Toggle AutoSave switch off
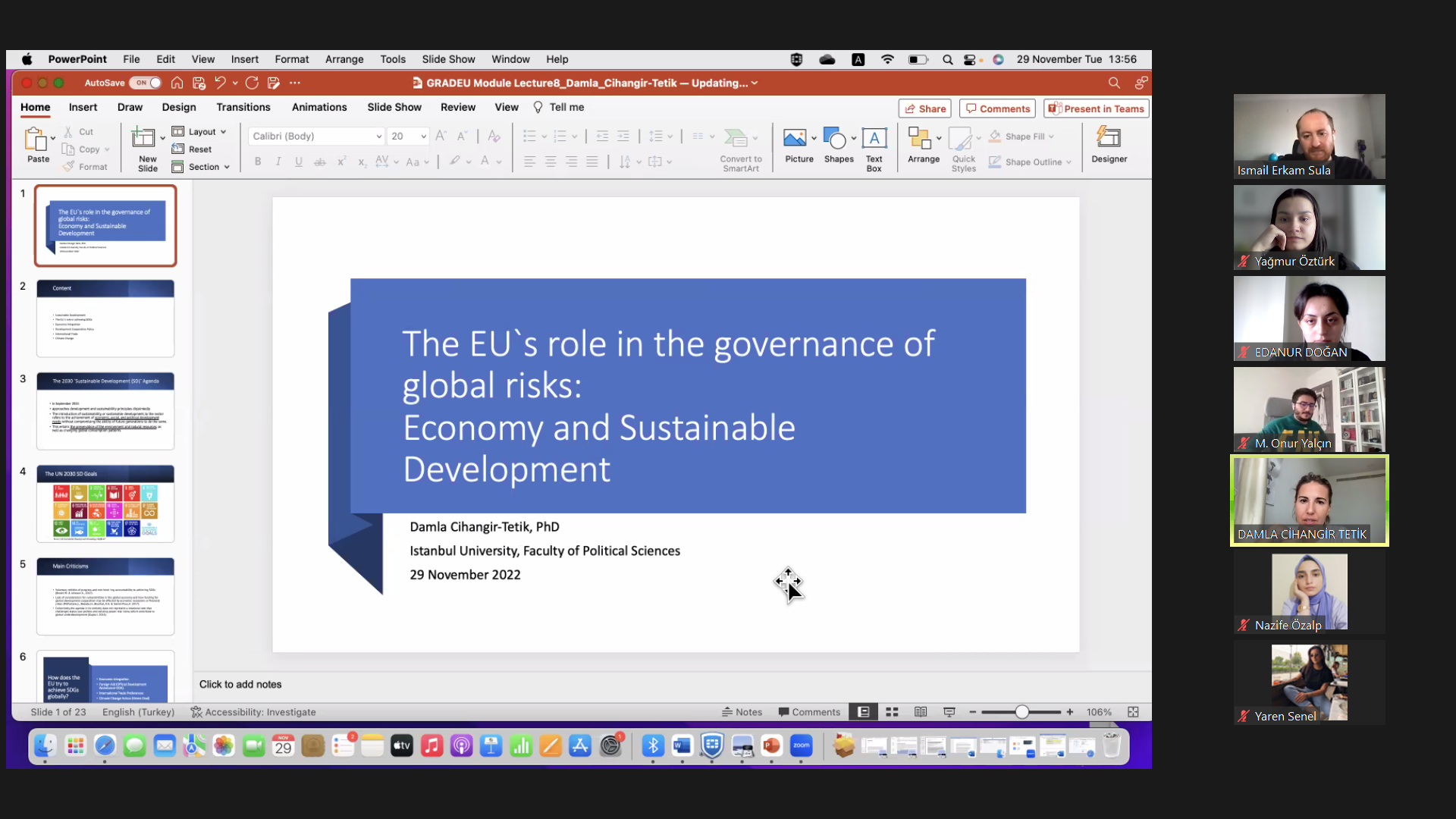Image resolution: width=1456 pixels, height=819 pixels. click(x=147, y=83)
